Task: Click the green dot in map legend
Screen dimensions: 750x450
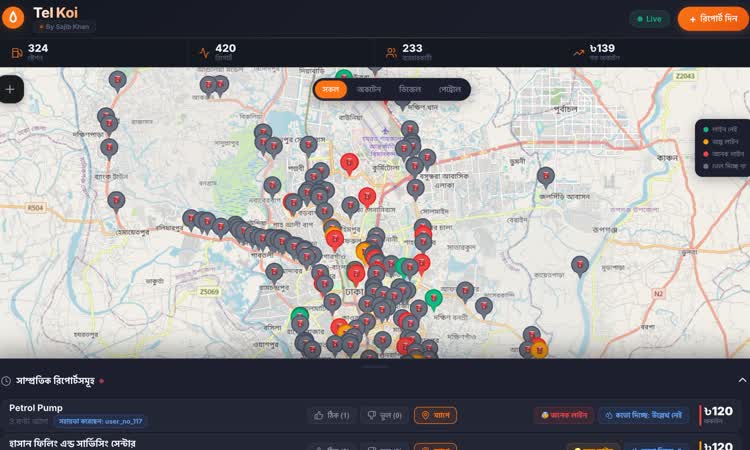Action: [x=706, y=130]
